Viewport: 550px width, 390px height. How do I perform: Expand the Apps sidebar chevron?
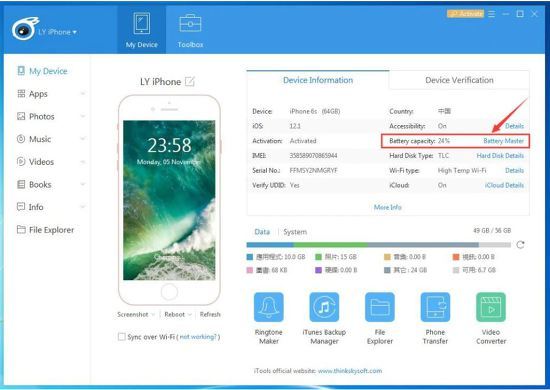click(x=83, y=94)
